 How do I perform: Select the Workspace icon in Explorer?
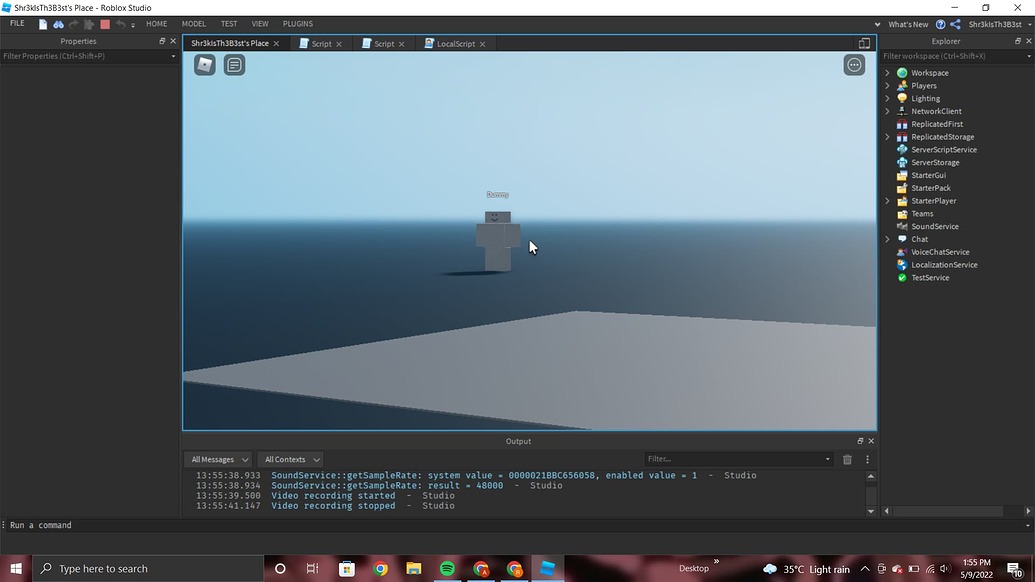901,72
